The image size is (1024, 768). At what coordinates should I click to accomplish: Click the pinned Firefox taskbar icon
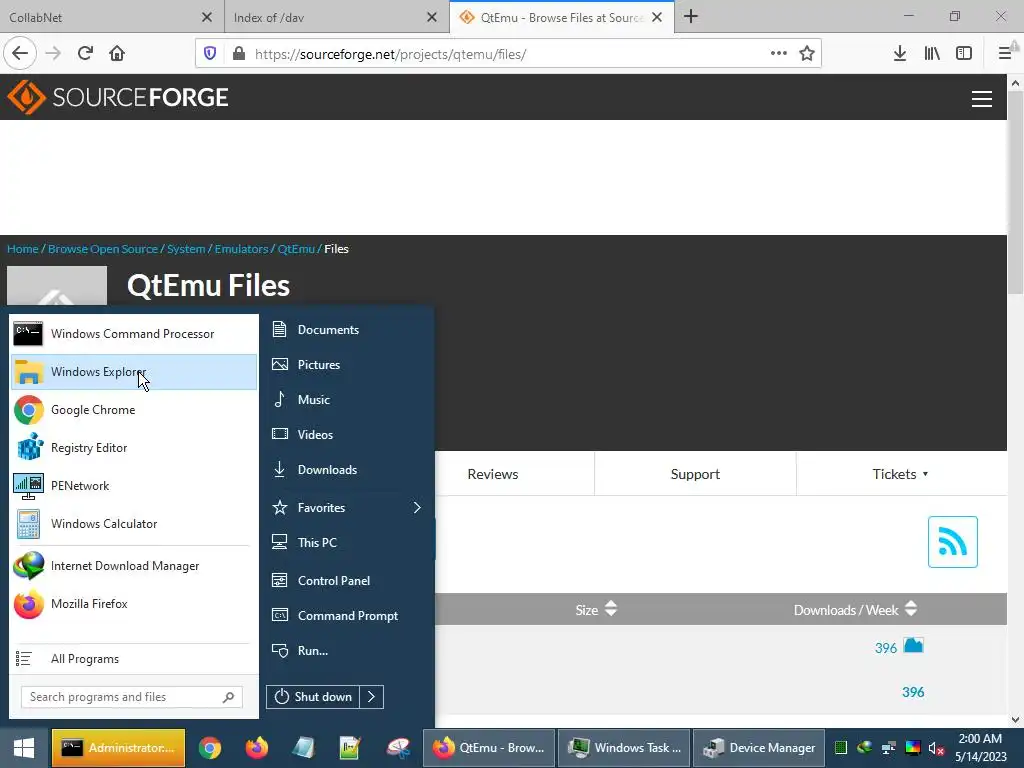coord(257,748)
